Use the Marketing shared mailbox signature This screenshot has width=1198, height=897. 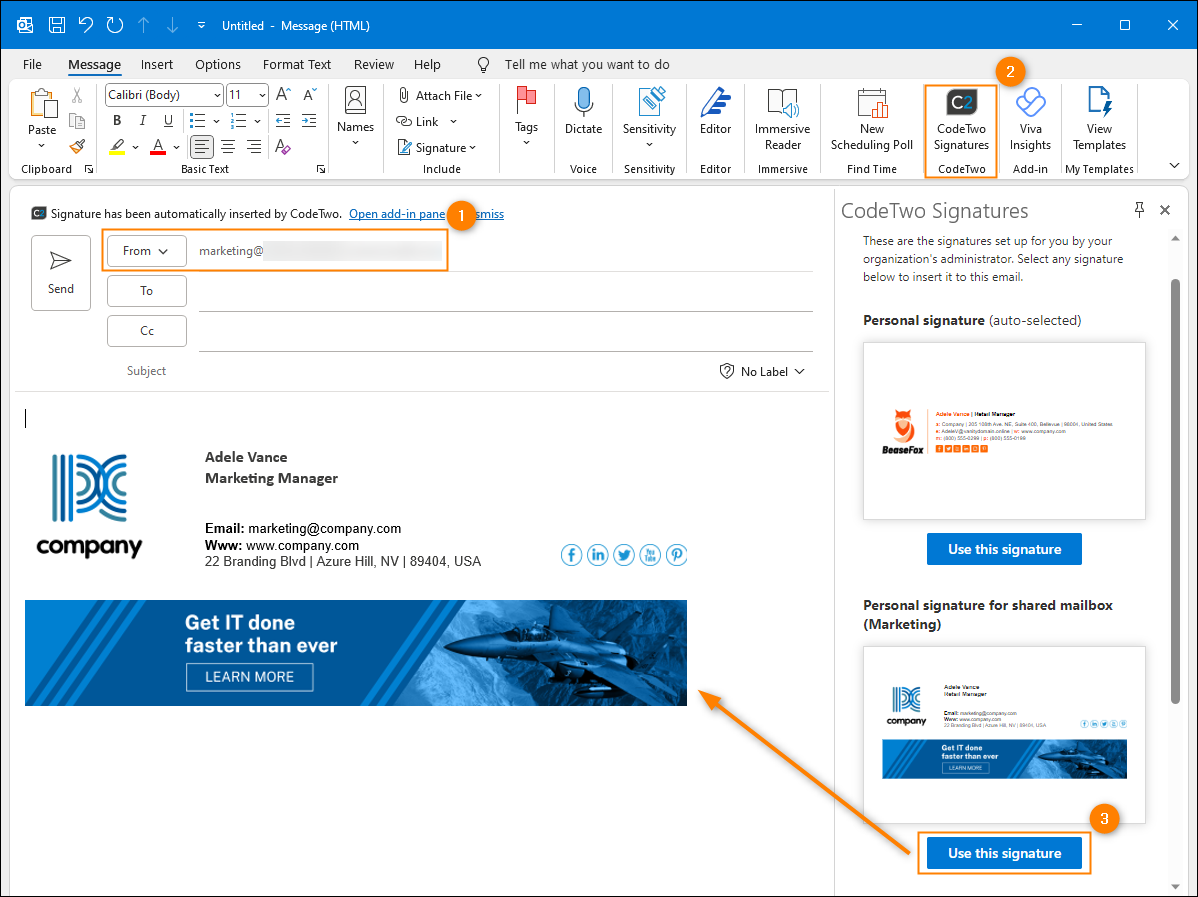[1003, 852]
